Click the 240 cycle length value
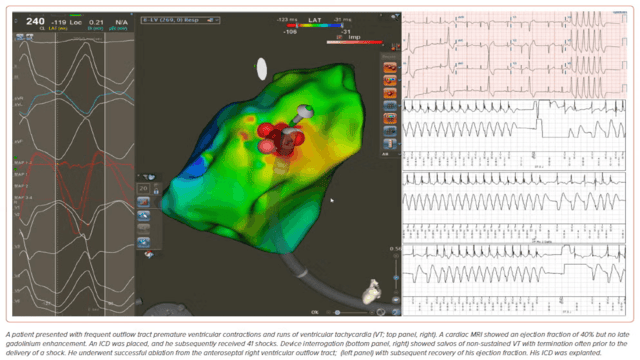The height and width of the screenshot is (360, 640). [35, 21]
